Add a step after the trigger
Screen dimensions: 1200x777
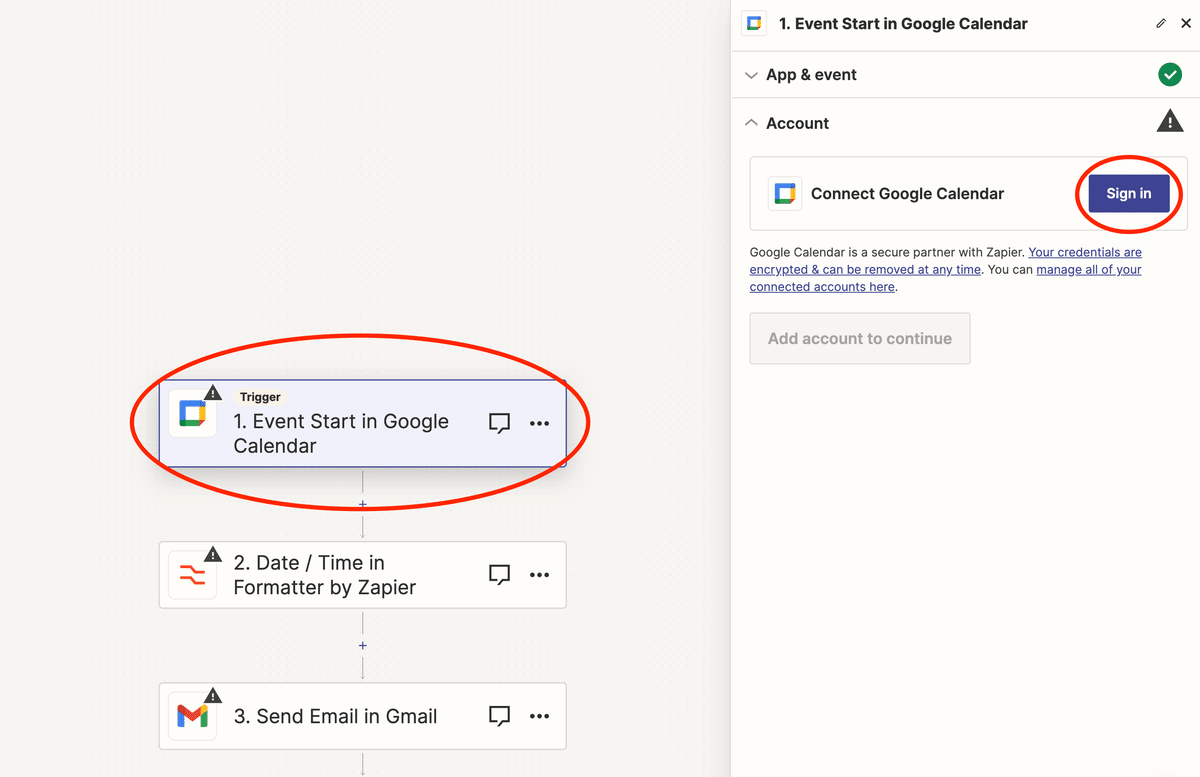[363, 504]
